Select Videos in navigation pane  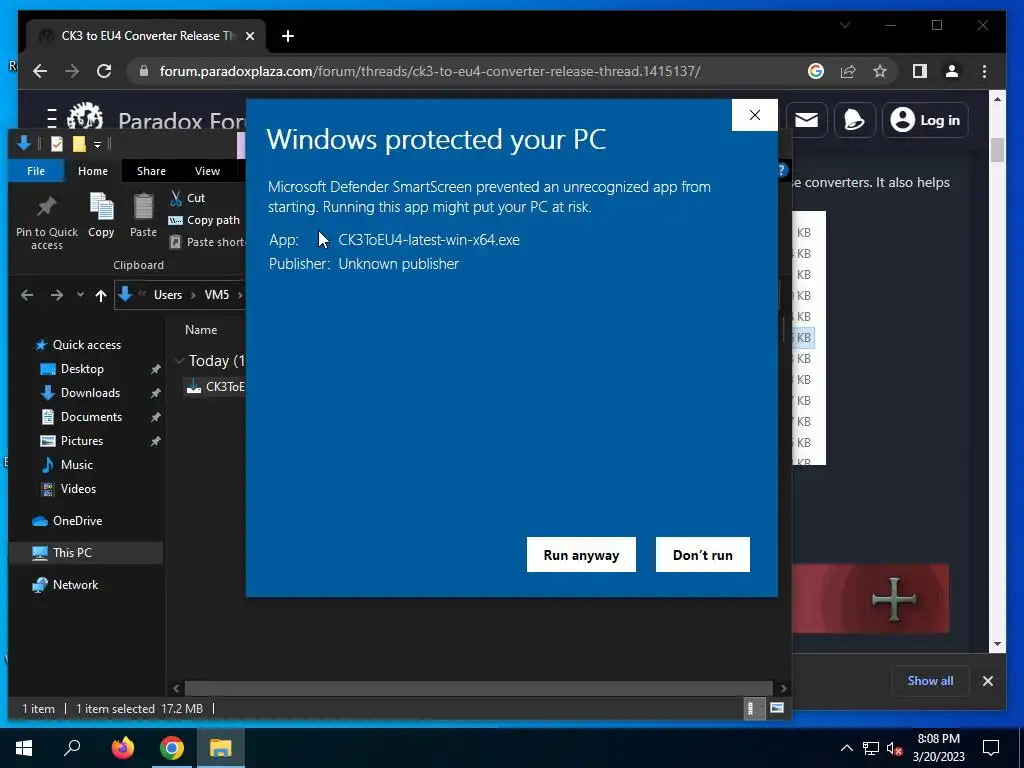point(78,489)
